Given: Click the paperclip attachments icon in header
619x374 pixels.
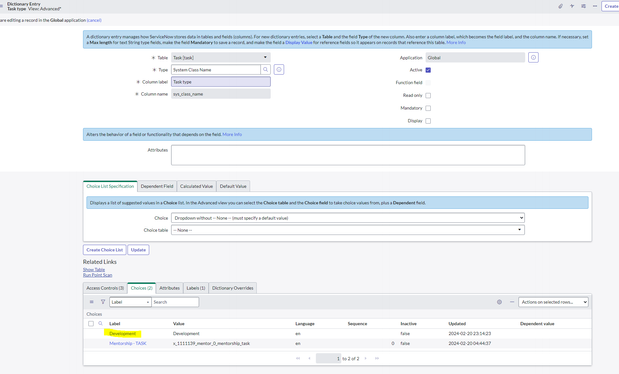Looking at the screenshot, I should 560,6.
